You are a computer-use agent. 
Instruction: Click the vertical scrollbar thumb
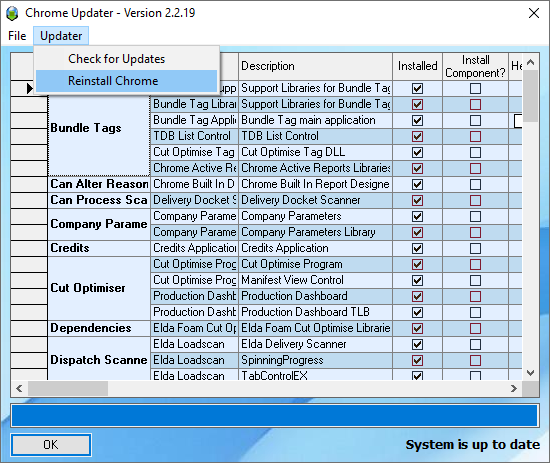coord(530,96)
